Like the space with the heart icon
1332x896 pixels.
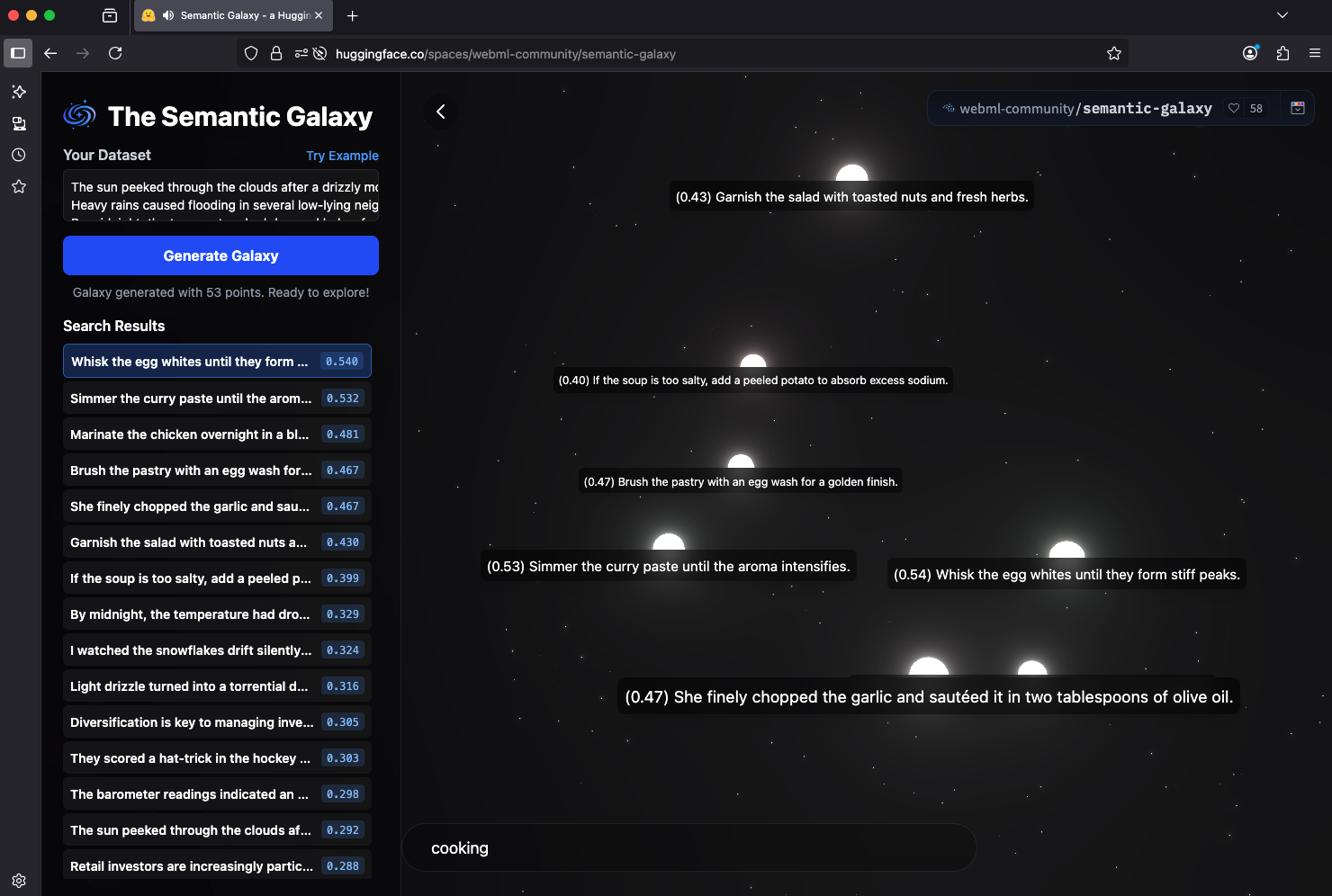[x=1234, y=109]
